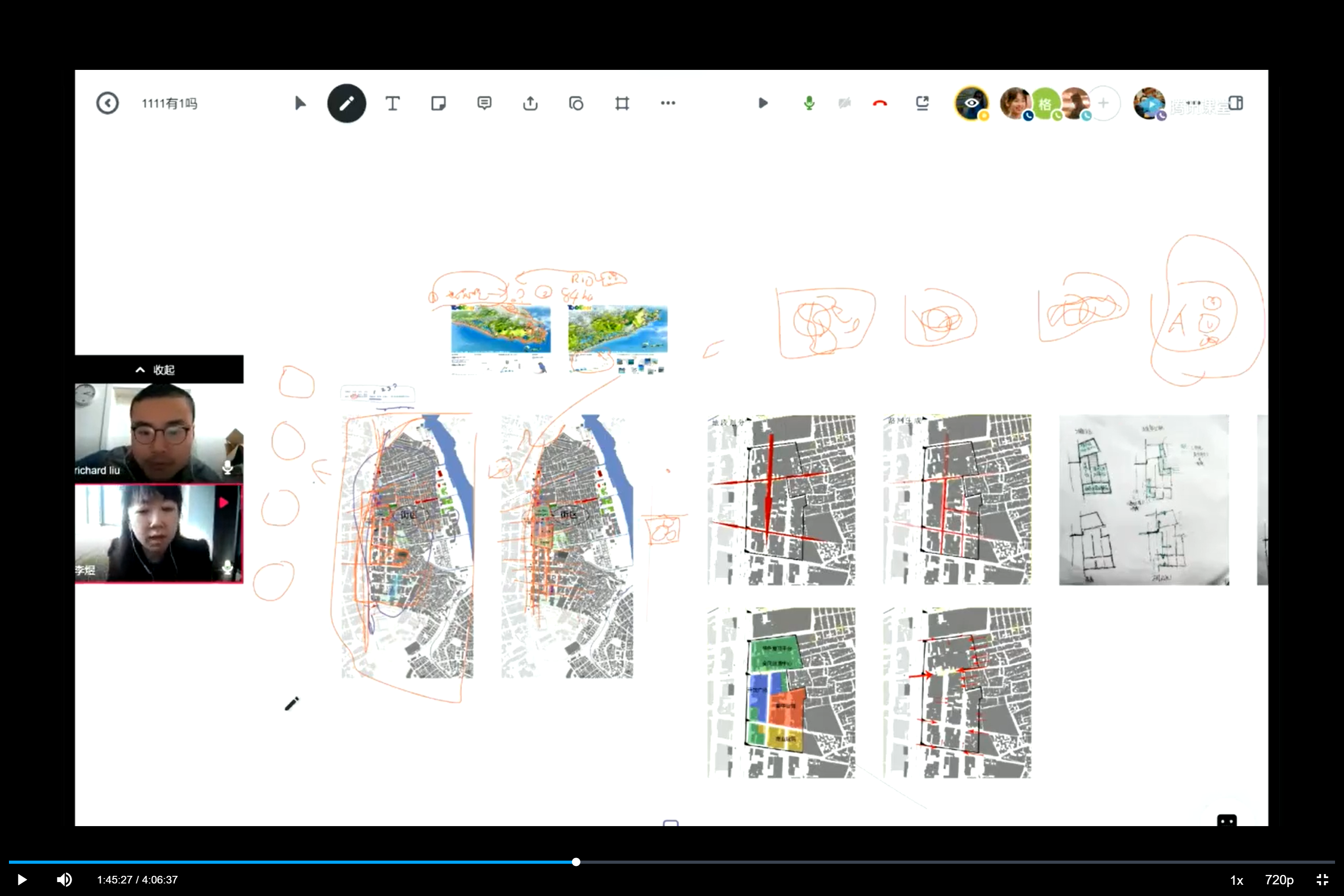Screen dimensions: 1344x896
Task: Toggle the green microphone mute
Action: coord(809,103)
